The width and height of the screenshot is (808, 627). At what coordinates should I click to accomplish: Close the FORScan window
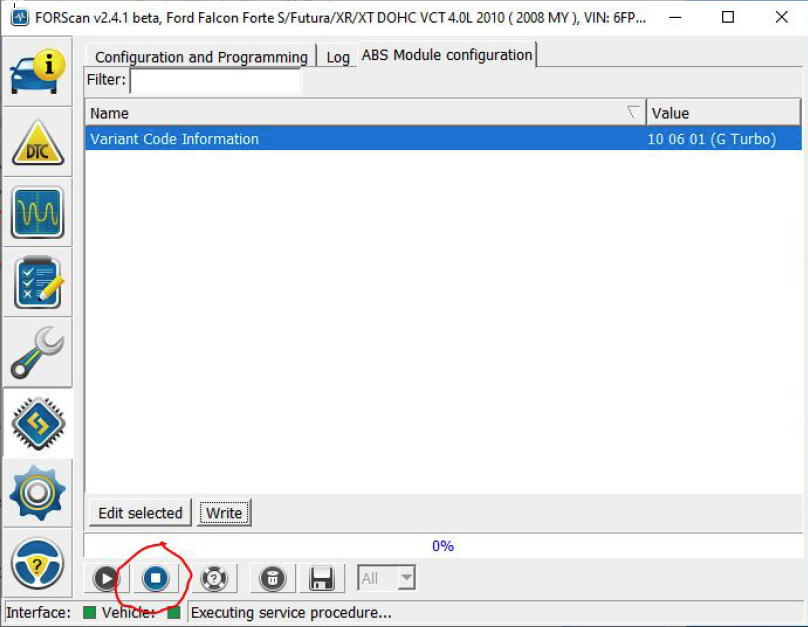coord(781,18)
